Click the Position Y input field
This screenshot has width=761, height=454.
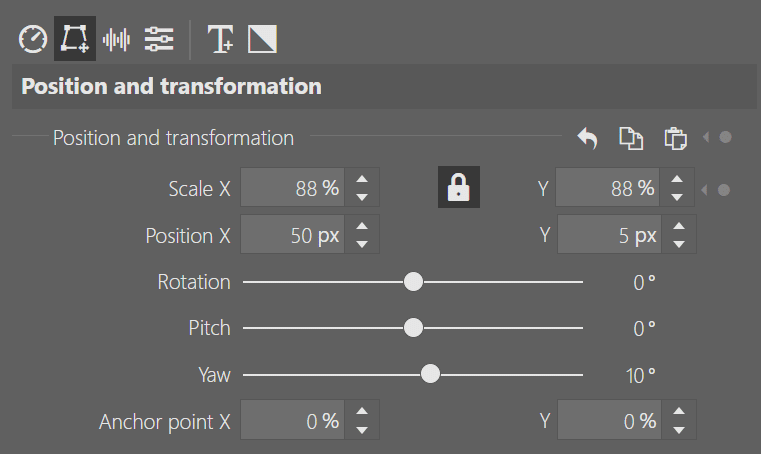click(608, 236)
